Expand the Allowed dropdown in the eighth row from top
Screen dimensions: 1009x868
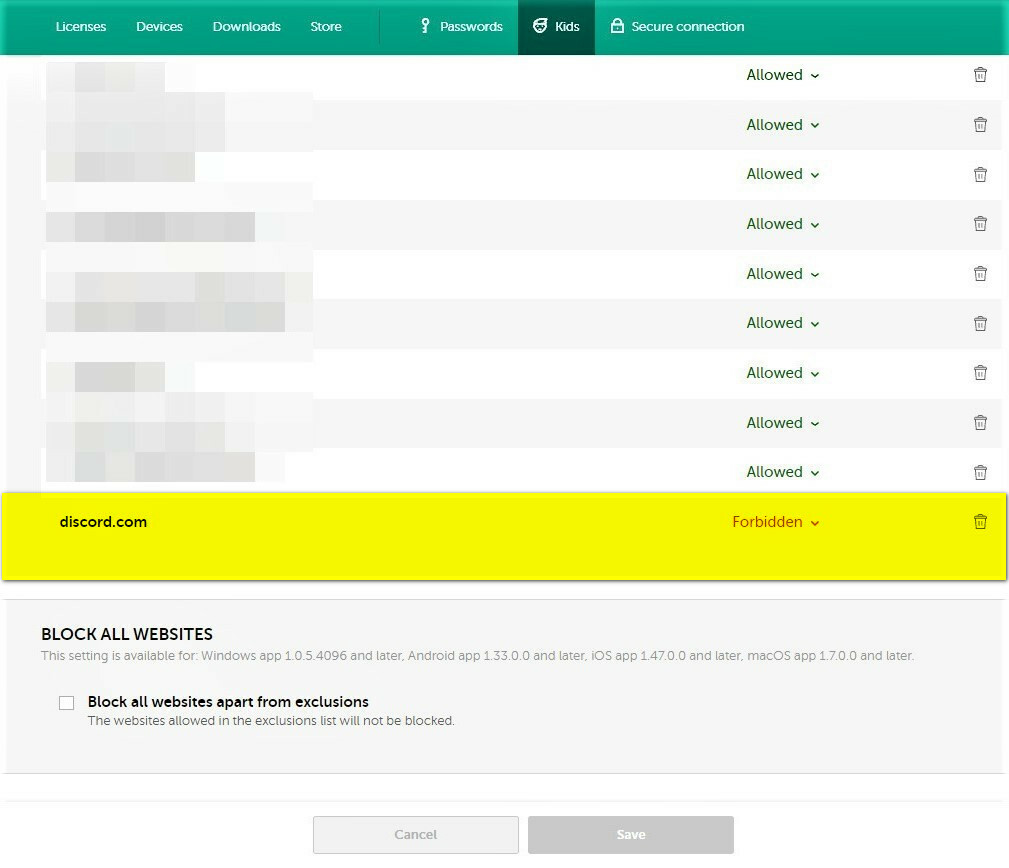tap(782, 423)
